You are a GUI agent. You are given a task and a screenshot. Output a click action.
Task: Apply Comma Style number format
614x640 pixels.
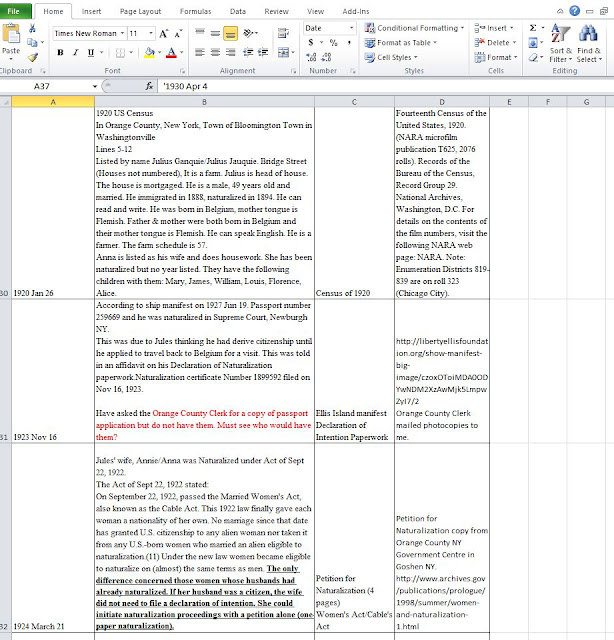349,42
